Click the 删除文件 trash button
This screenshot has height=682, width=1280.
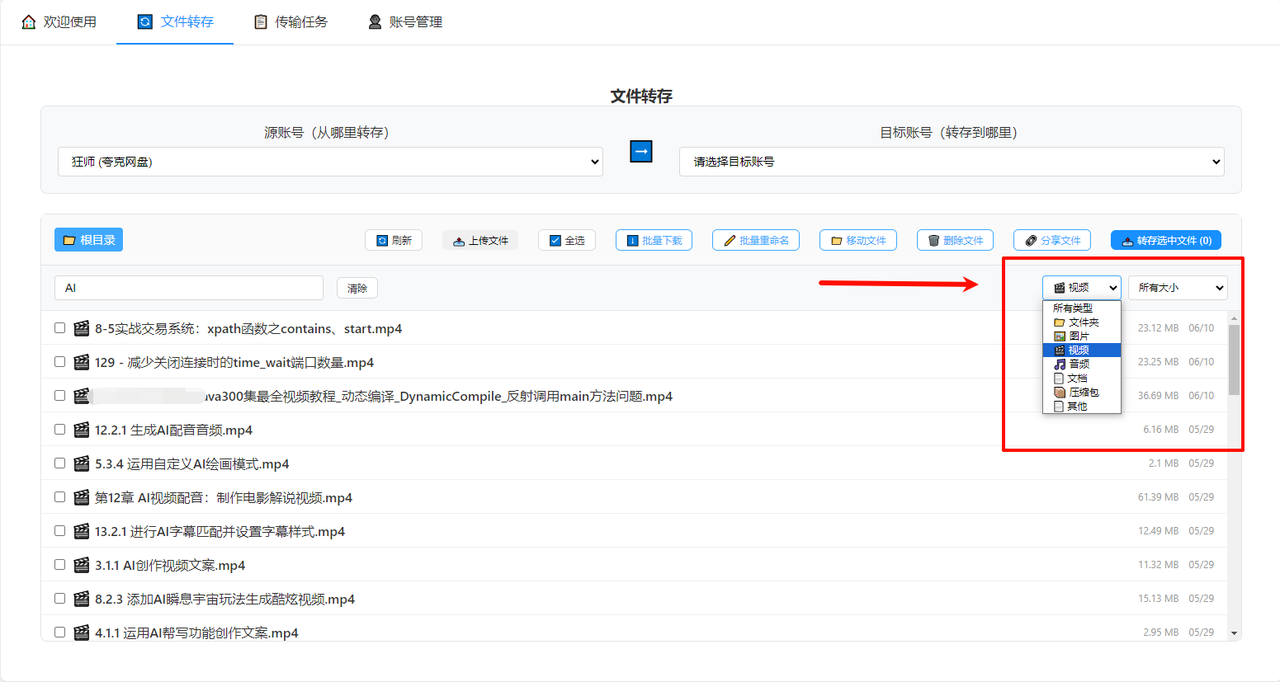pyautogui.click(x=955, y=240)
